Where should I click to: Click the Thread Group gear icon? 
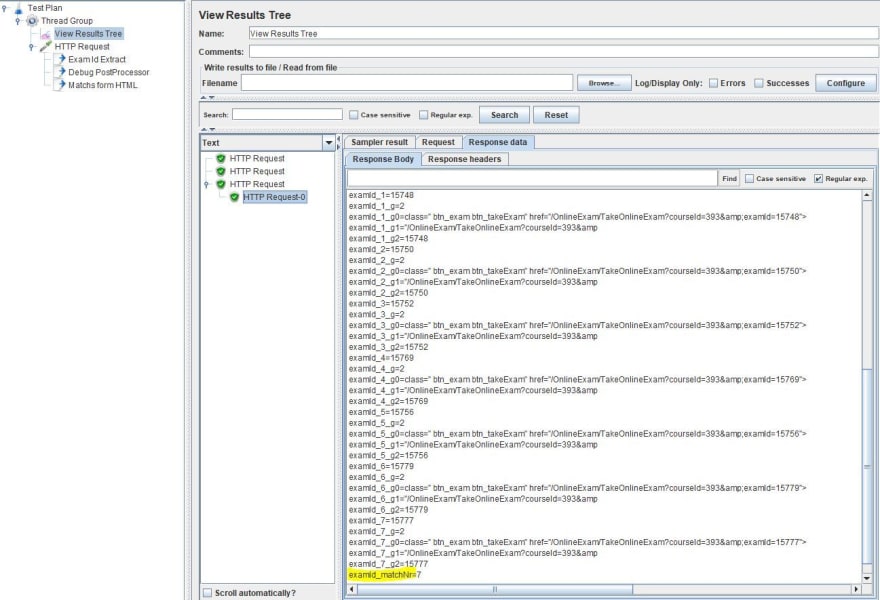click(33, 21)
